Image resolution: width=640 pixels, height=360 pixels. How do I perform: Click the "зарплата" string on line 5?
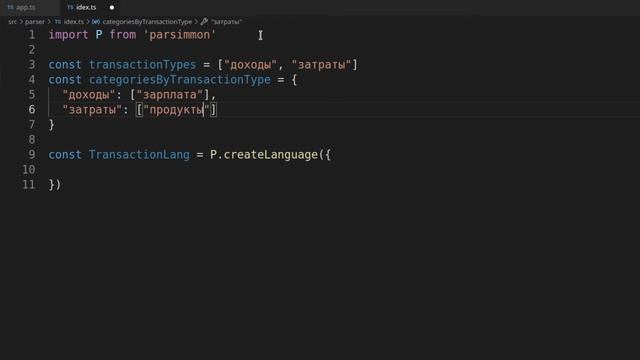click(169, 95)
